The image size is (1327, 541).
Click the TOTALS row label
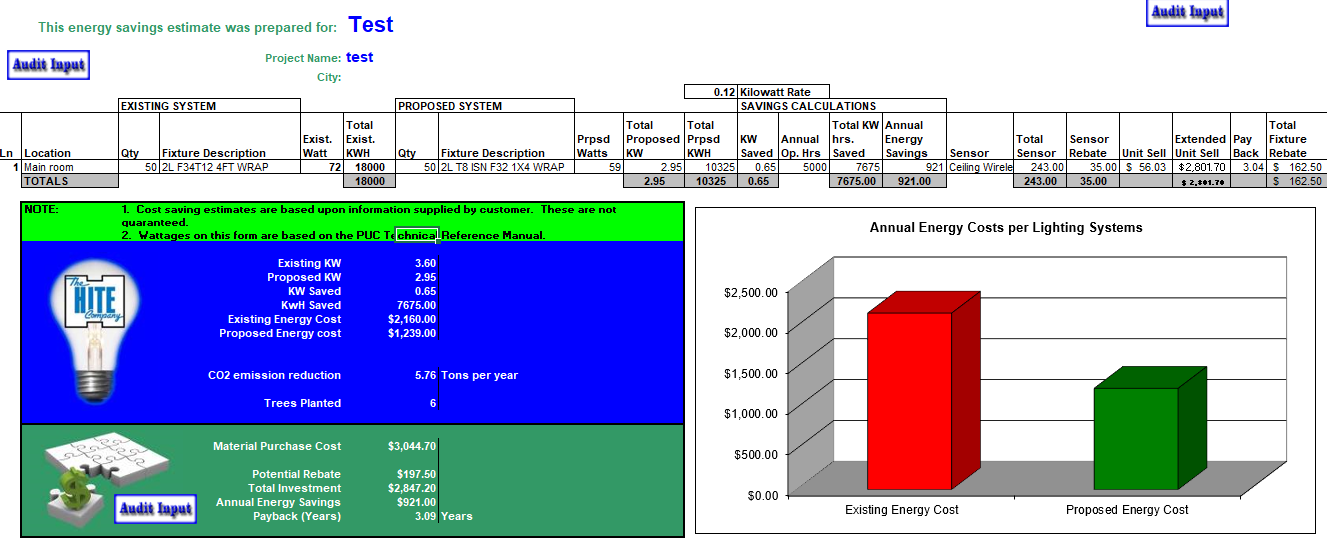click(46, 181)
